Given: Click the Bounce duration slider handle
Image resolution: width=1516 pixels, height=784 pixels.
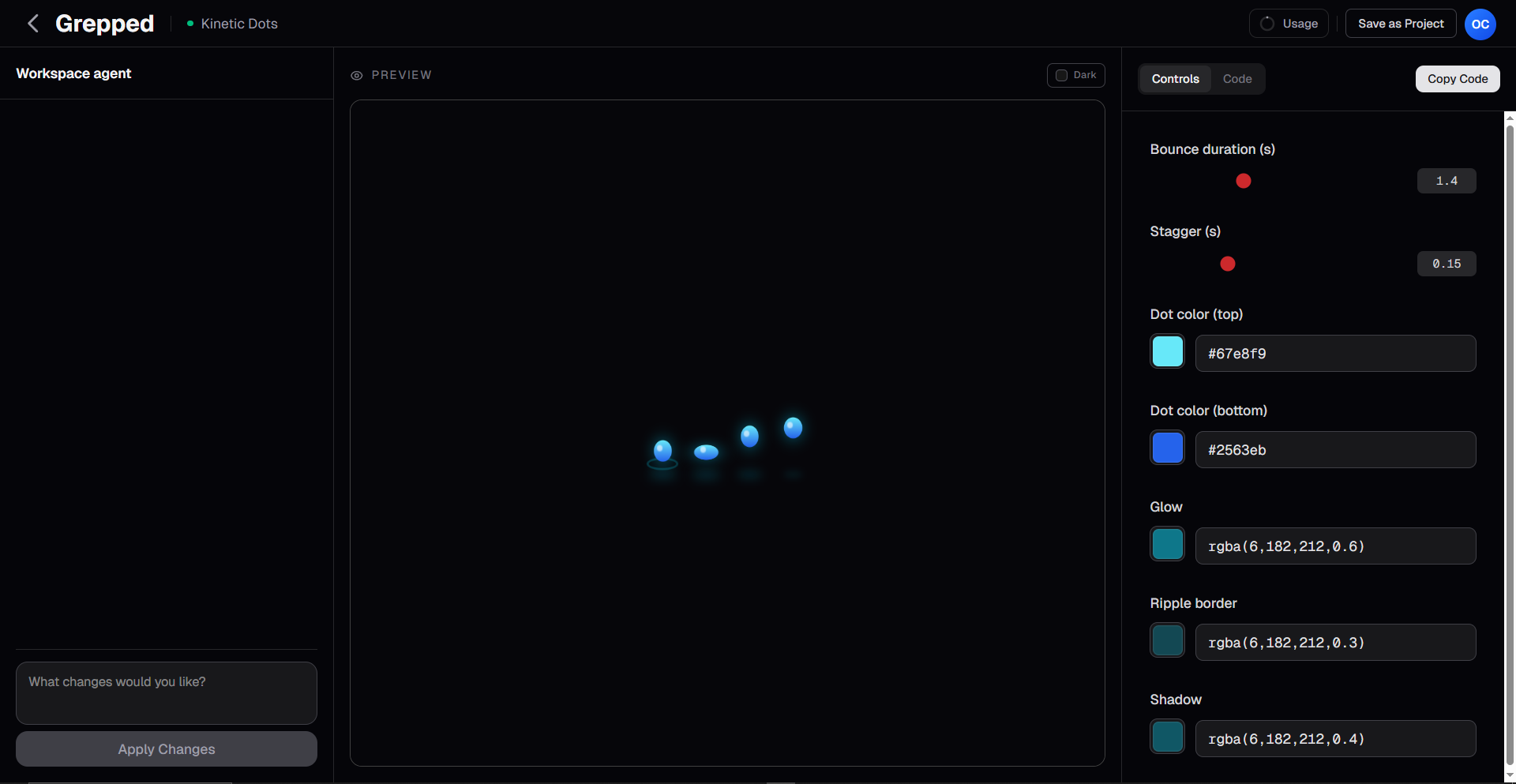Looking at the screenshot, I should [1244, 181].
